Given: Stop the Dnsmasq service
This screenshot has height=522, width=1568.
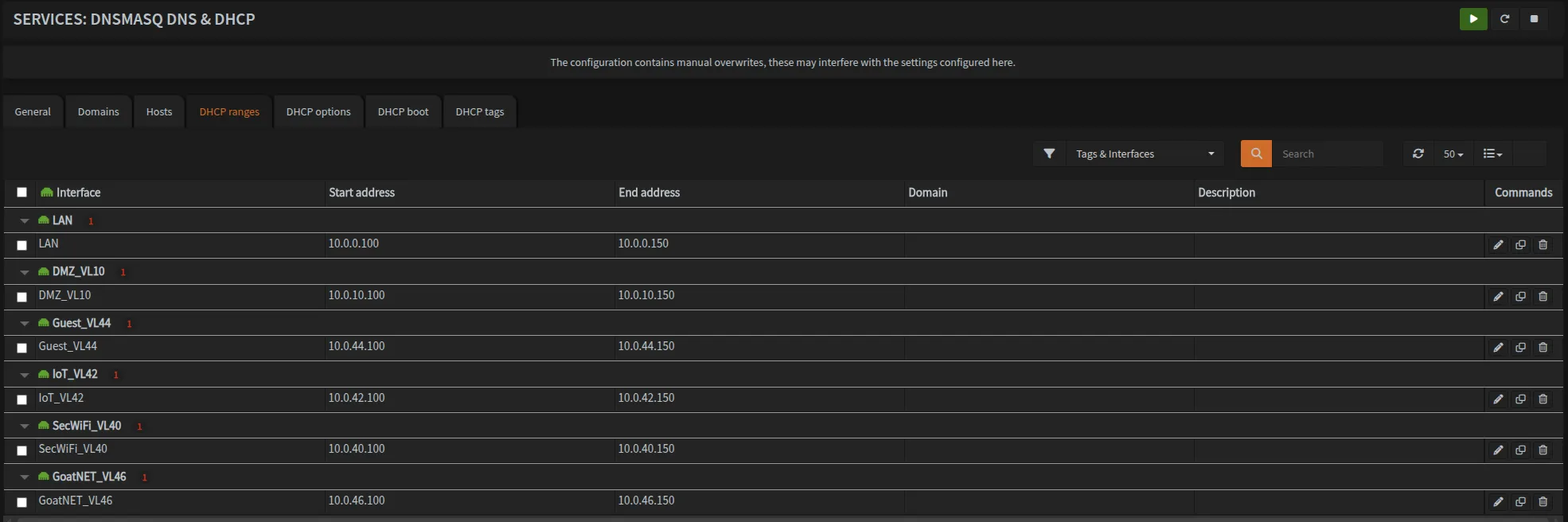Looking at the screenshot, I should point(1534,19).
